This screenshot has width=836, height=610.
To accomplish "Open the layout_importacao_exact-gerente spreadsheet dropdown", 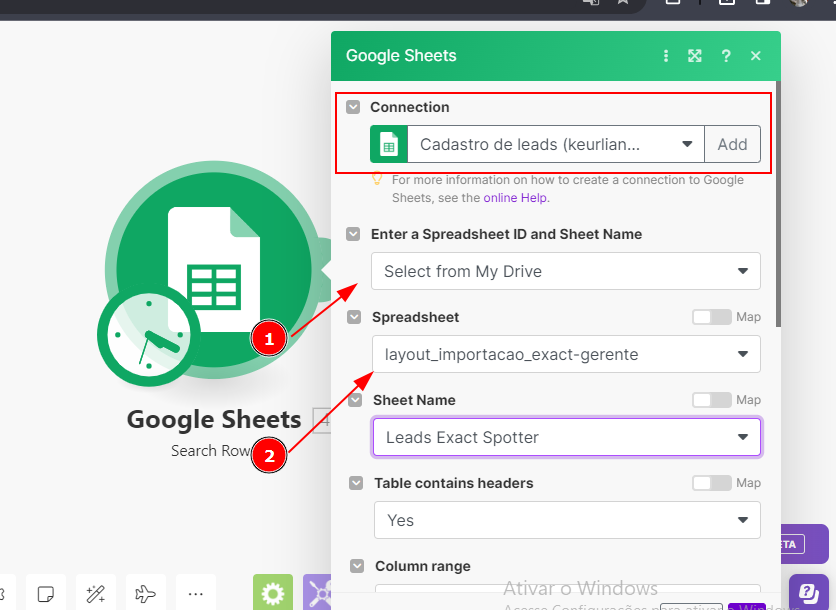I will (x=566, y=354).
